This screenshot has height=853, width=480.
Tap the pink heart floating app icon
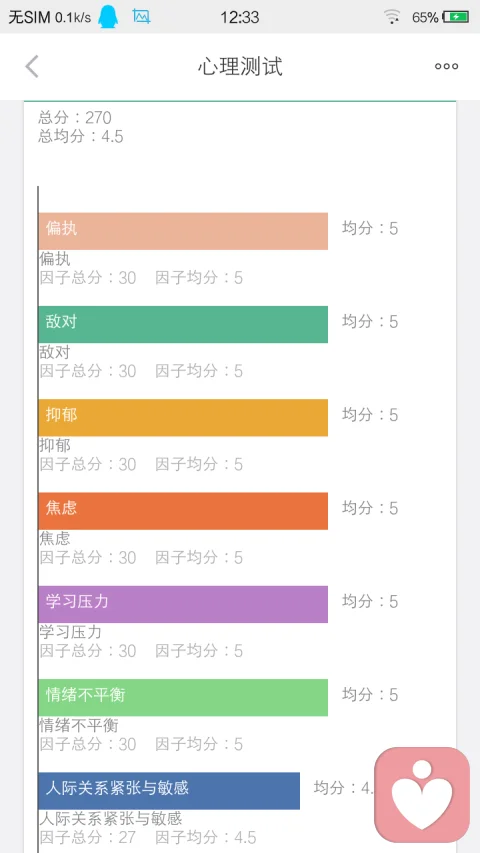tap(422, 794)
